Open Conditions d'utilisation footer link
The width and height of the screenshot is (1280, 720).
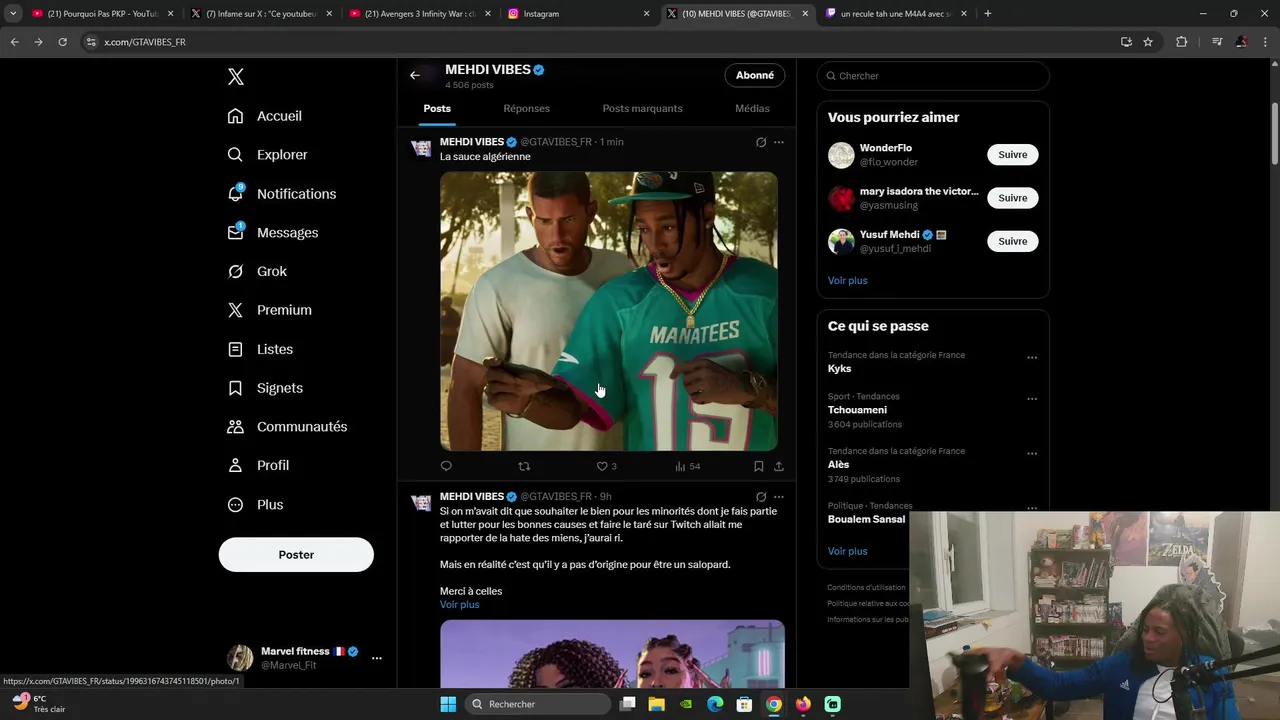point(866,588)
